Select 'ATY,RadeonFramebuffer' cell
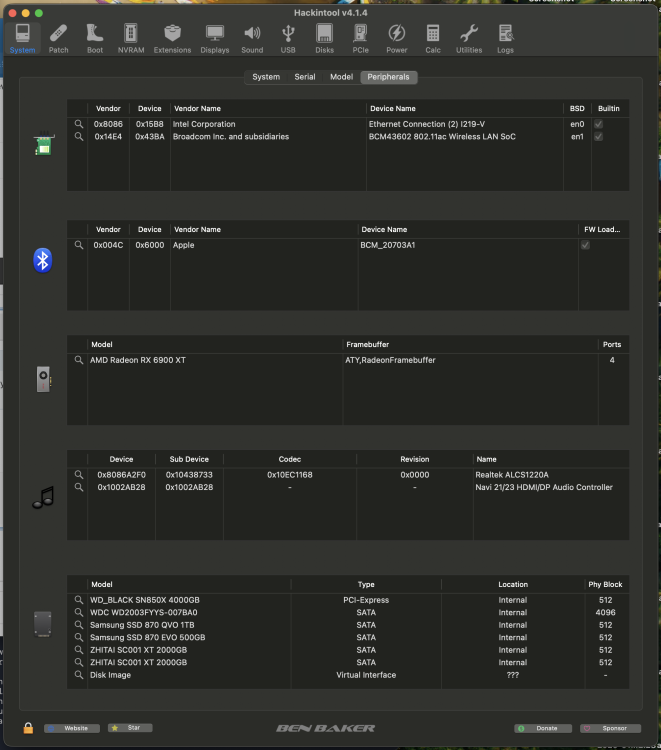This screenshot has width=661, height=750. coord(390,360)
